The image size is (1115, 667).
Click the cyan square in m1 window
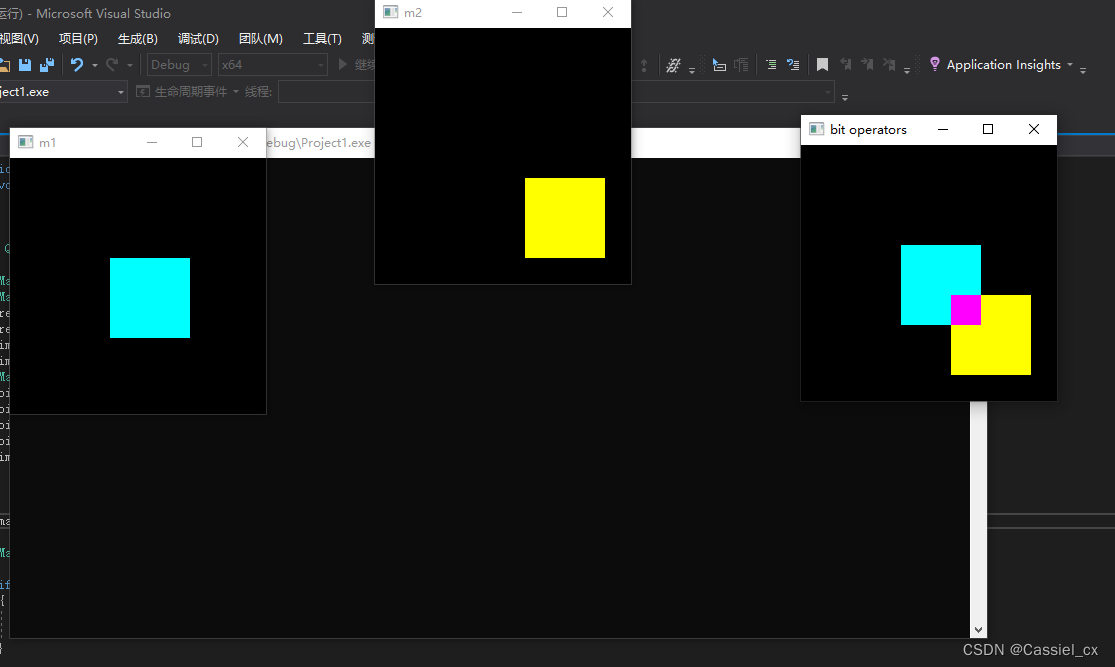coord(150,298)
